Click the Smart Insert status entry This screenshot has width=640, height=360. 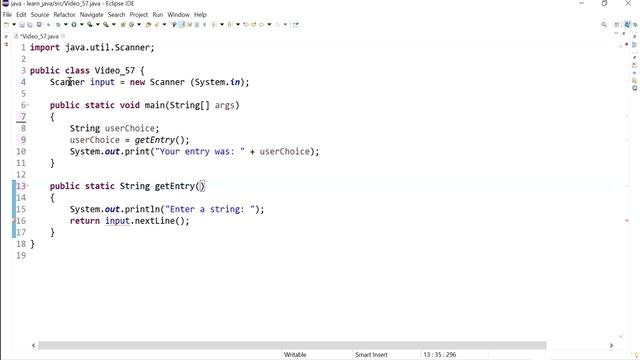[x=371, y=355]
